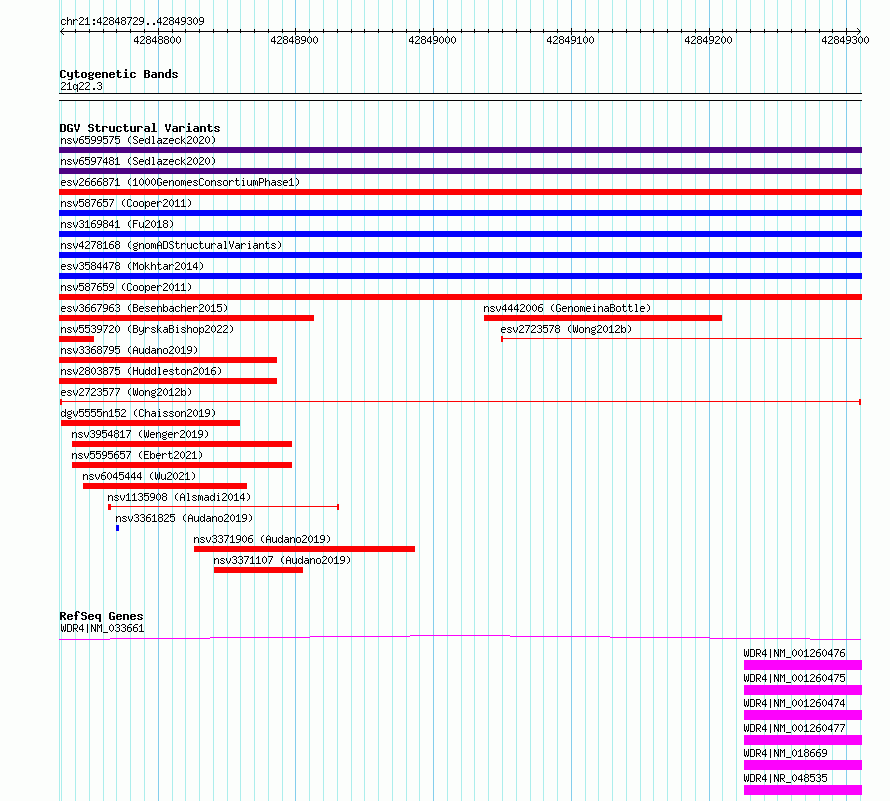
Task: Click the magenta exon bar under WDR4|NM_018669
Action: click(803, 765)
